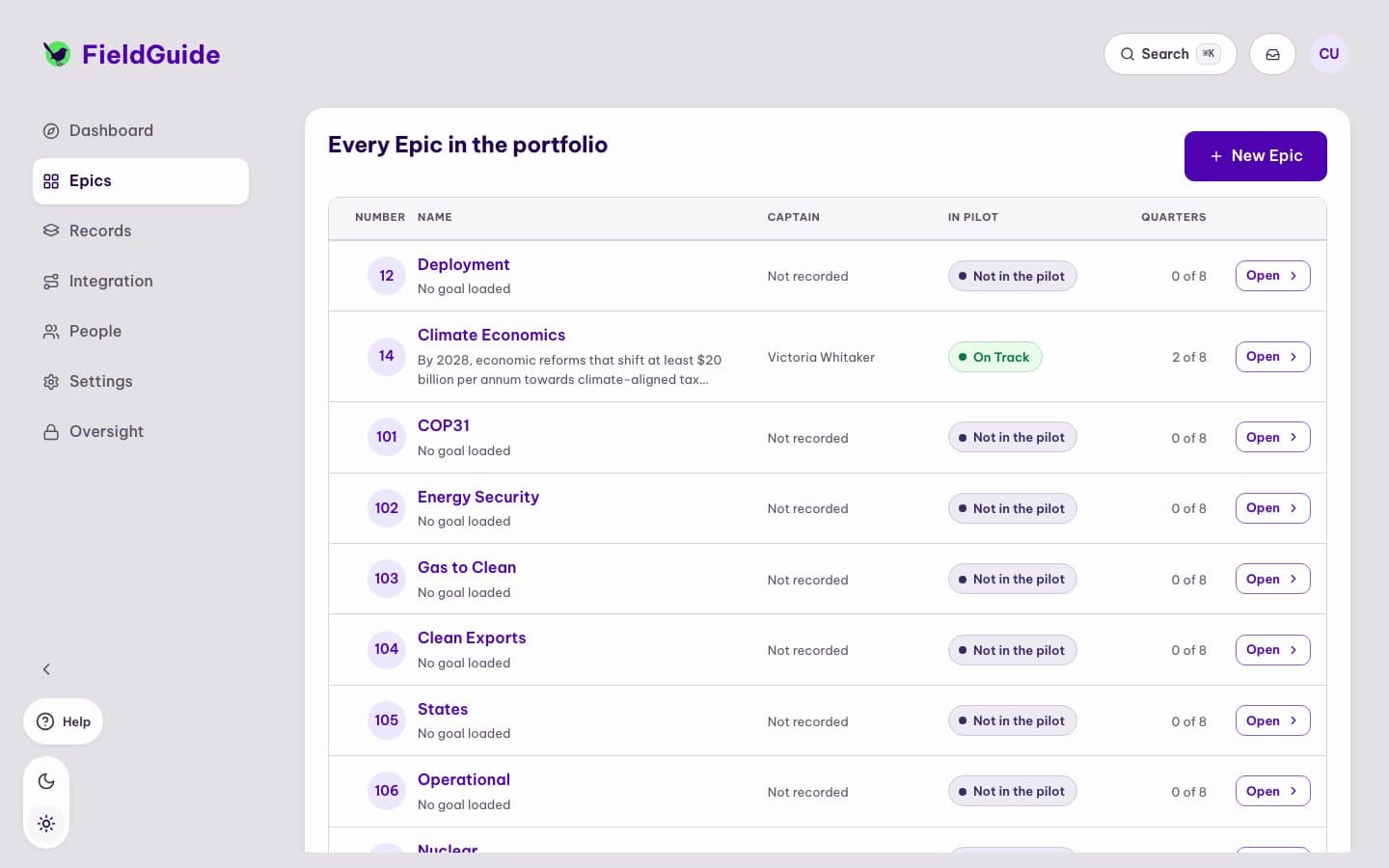Screen dimensions: 1389x868
Task: Open Records in the sidebar
Action: pyautogui.click(x=141, y=231)
